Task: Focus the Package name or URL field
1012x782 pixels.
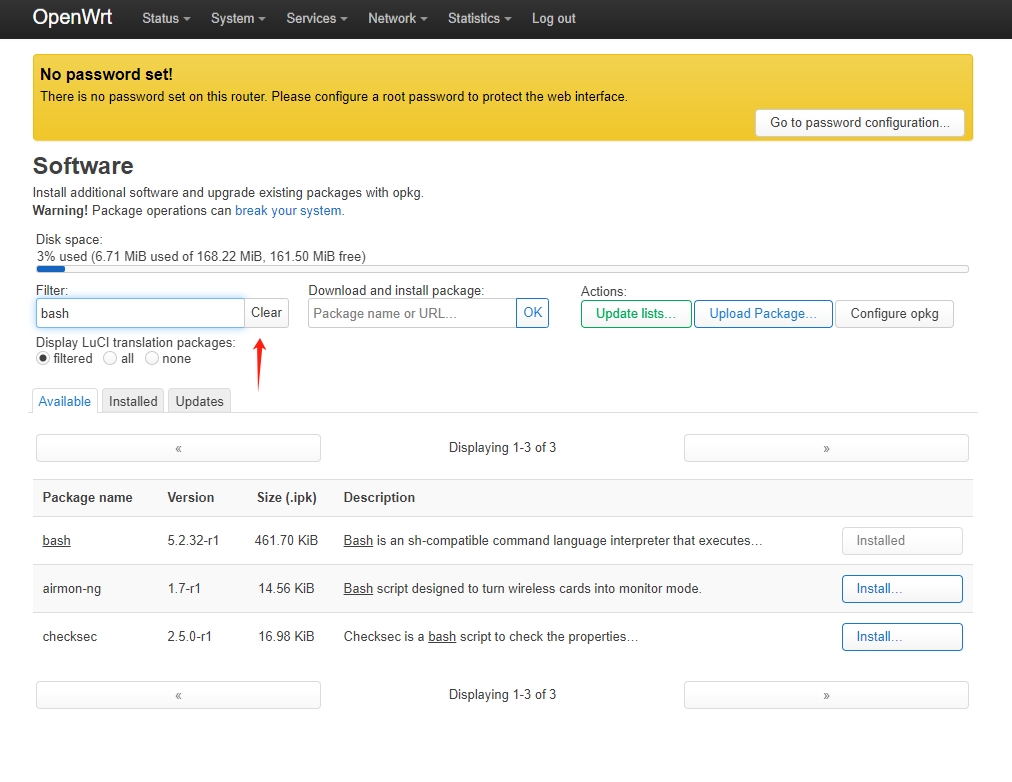Action: 412,313
